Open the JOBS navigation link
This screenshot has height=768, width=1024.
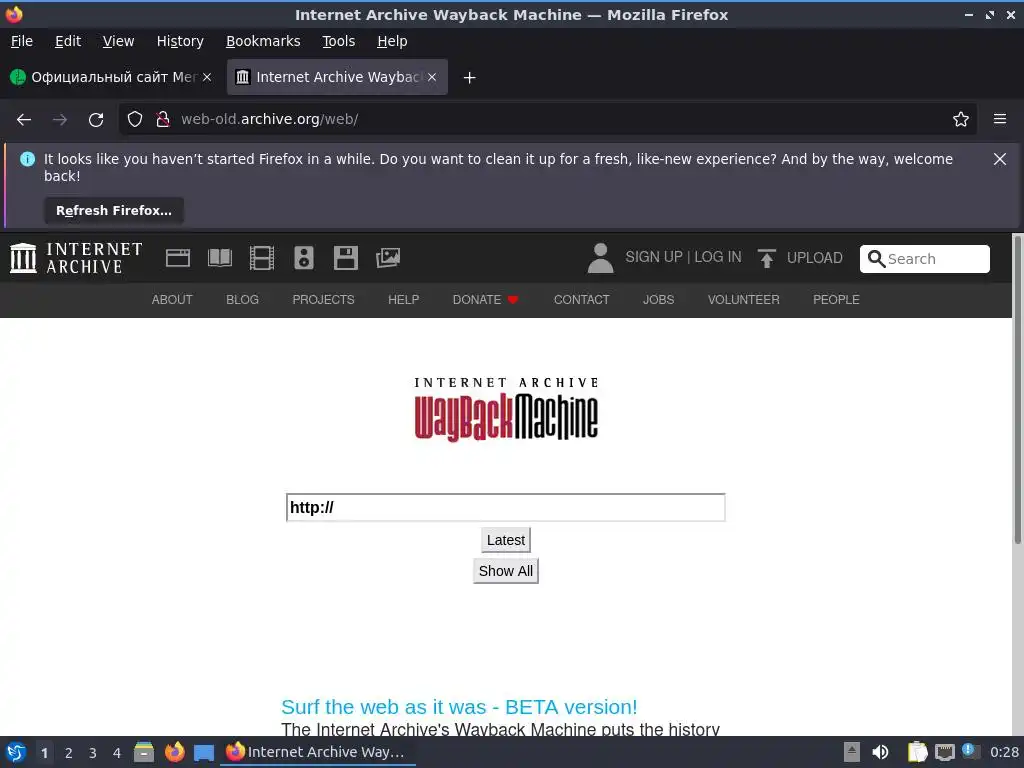(x=658, y=300)
